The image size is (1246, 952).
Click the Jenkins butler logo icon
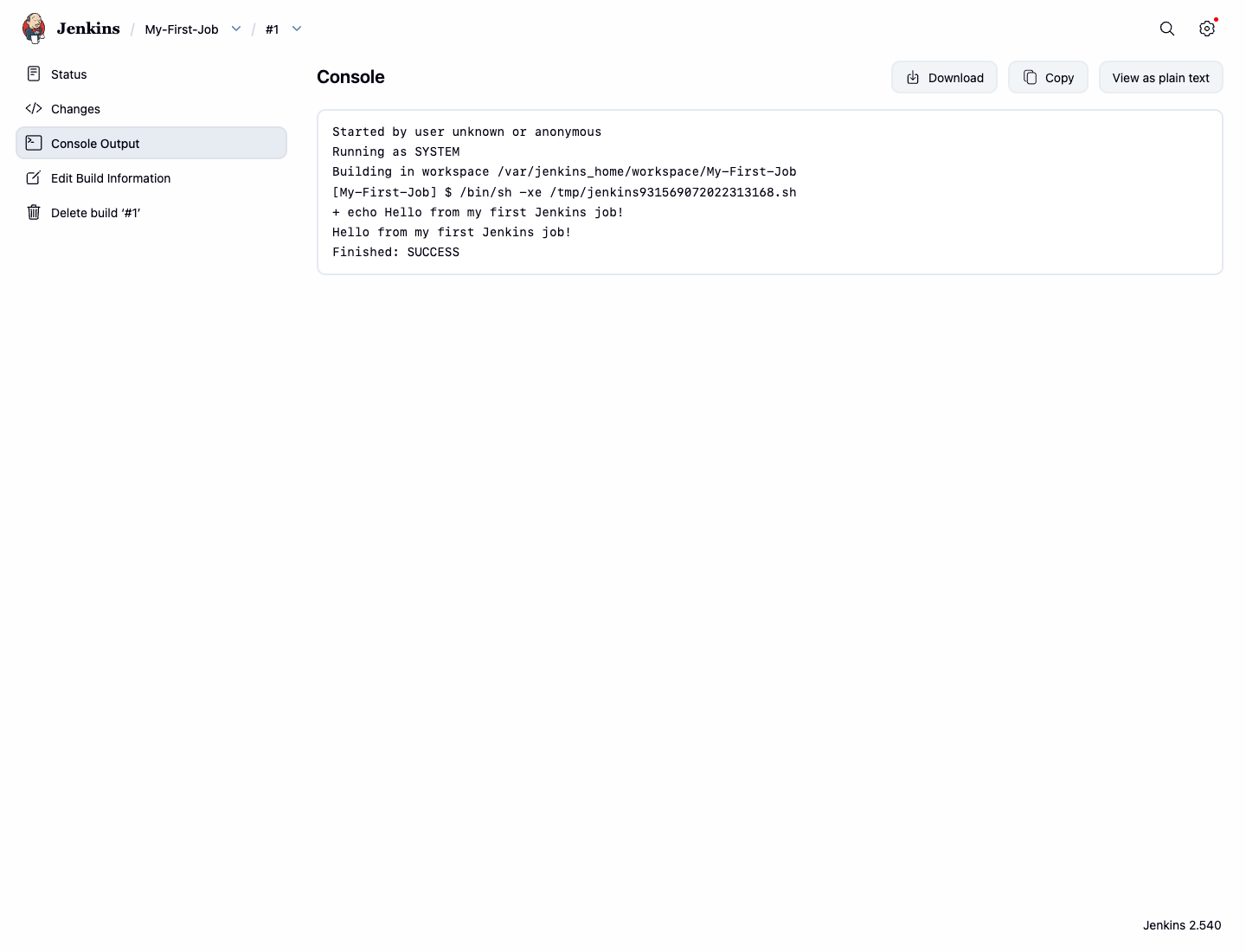(x=34, y=29)
